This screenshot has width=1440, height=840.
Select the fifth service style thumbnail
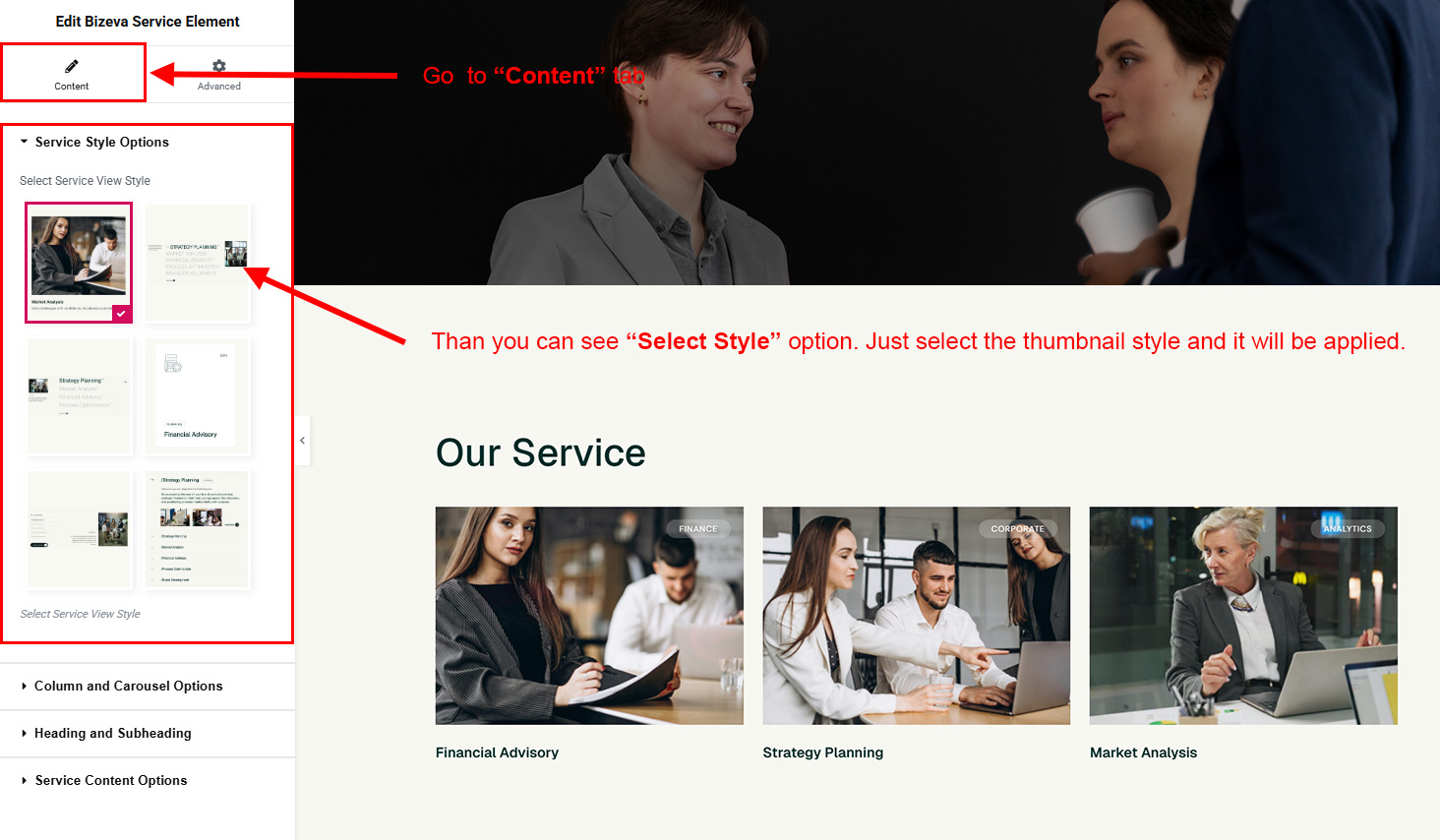click(x=80, y=529)
